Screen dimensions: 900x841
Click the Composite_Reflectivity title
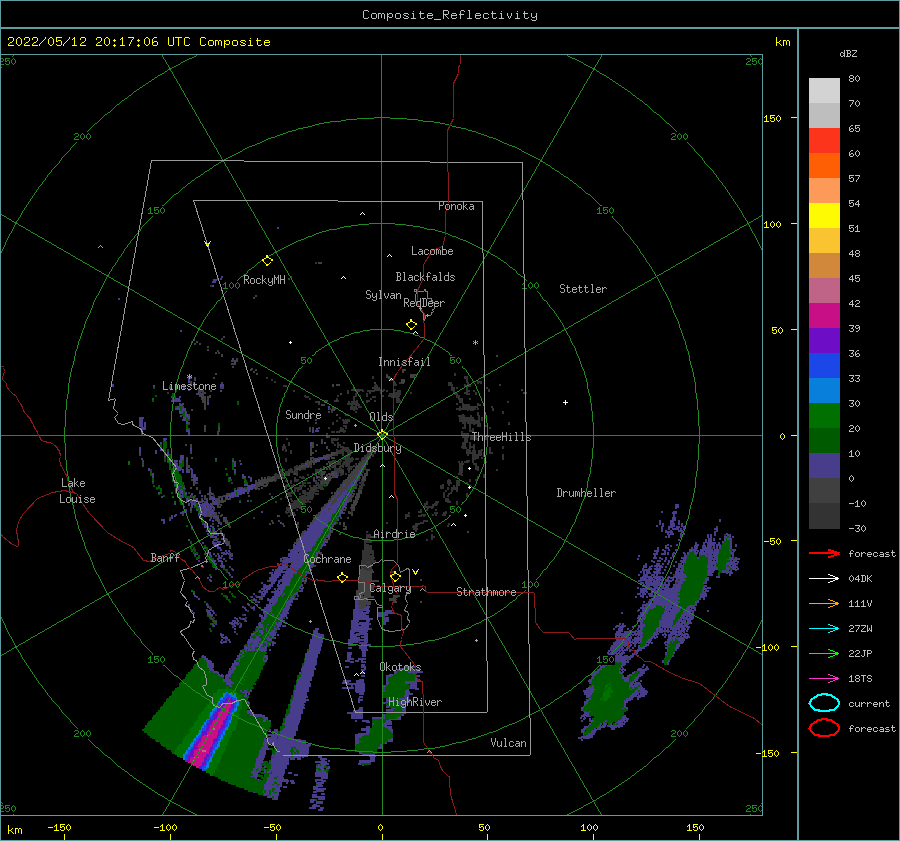coord(450,15)
